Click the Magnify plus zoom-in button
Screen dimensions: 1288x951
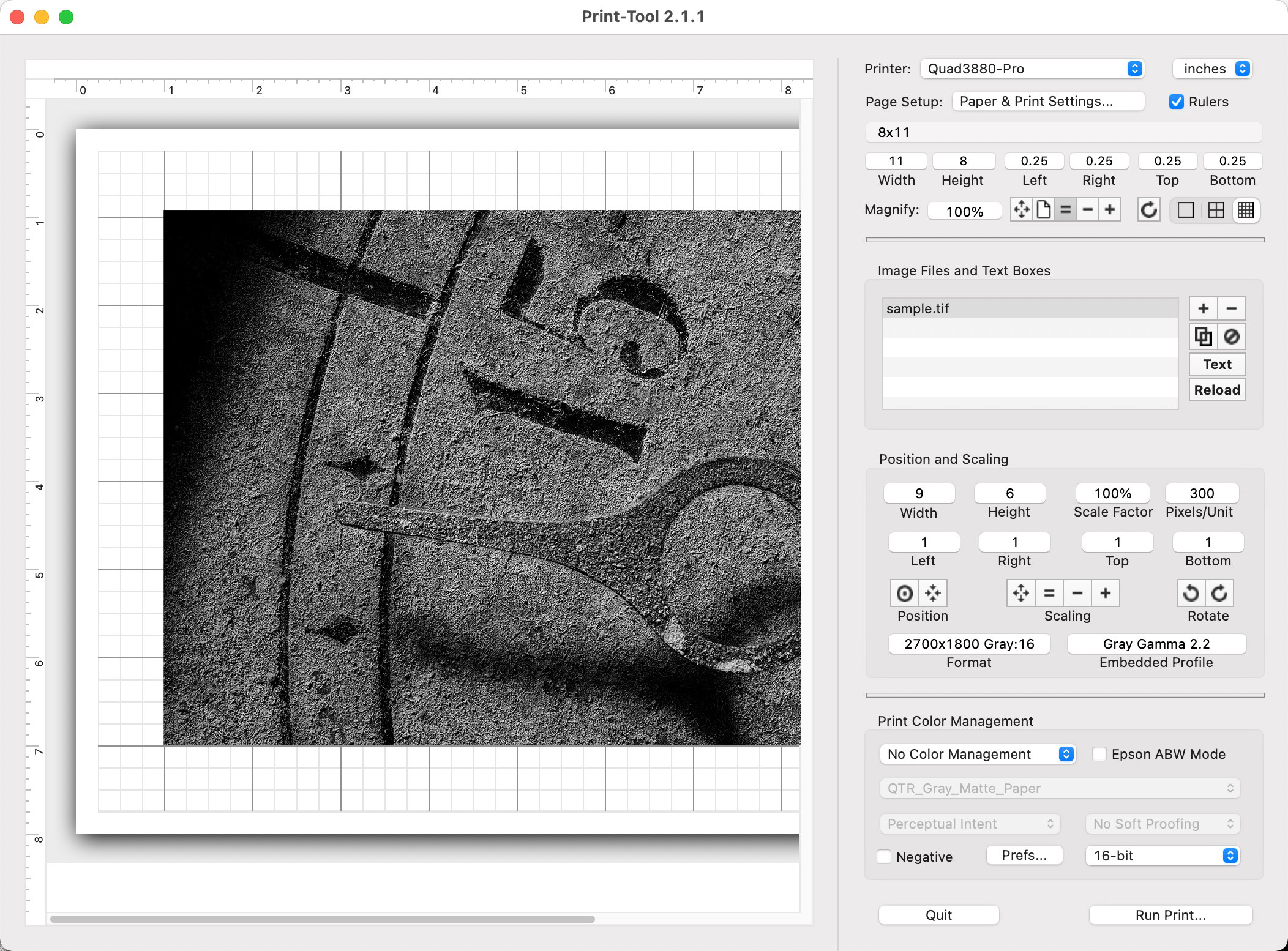point(1110,210)
